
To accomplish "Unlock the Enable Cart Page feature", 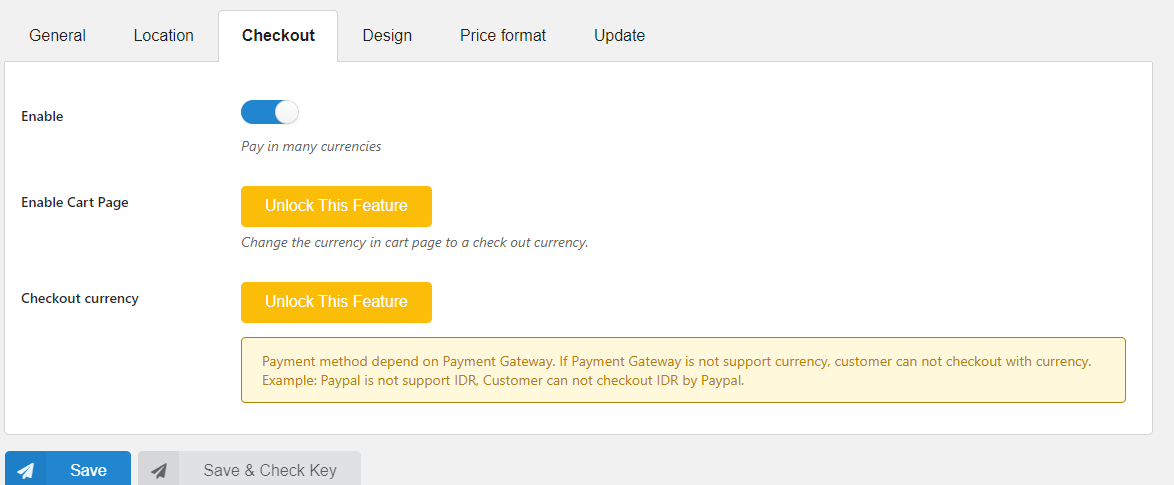I will (x=336, y=206).
